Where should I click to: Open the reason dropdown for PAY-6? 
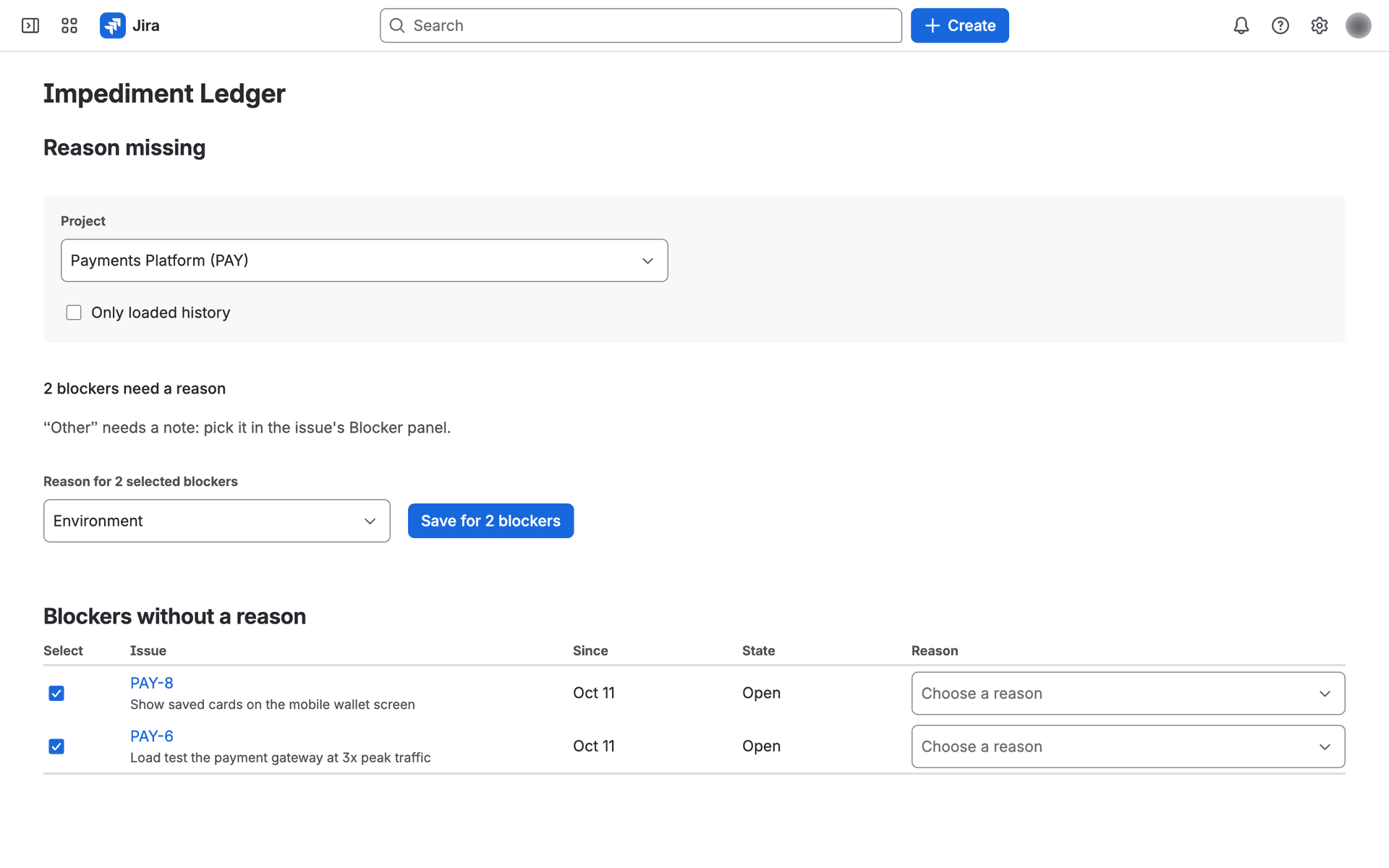(1128, 746)
